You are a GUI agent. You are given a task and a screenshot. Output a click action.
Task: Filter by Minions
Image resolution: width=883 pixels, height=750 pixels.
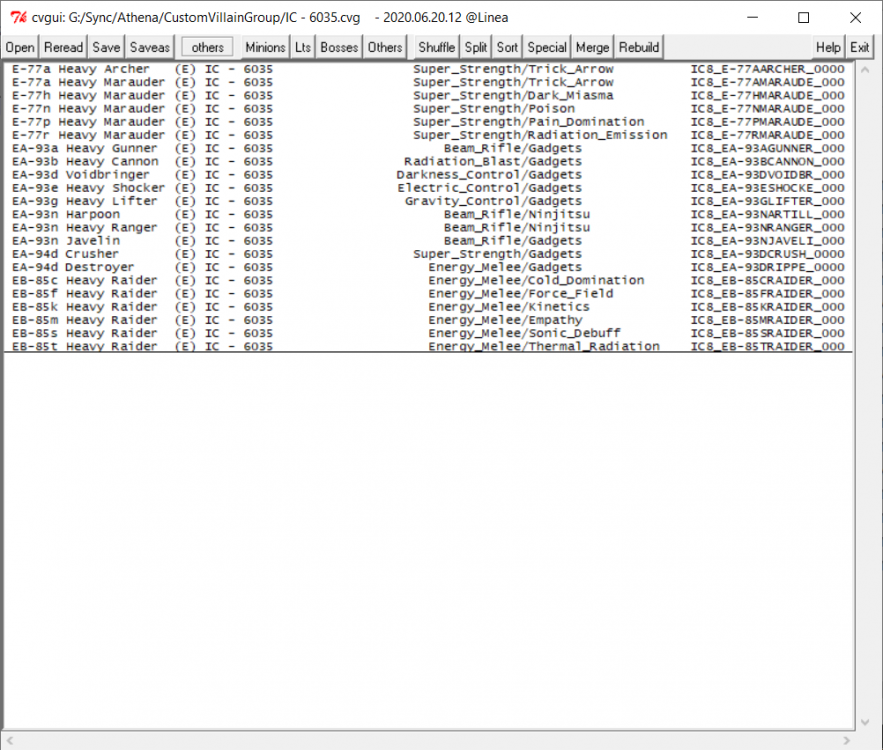click(x=265, y=47)
